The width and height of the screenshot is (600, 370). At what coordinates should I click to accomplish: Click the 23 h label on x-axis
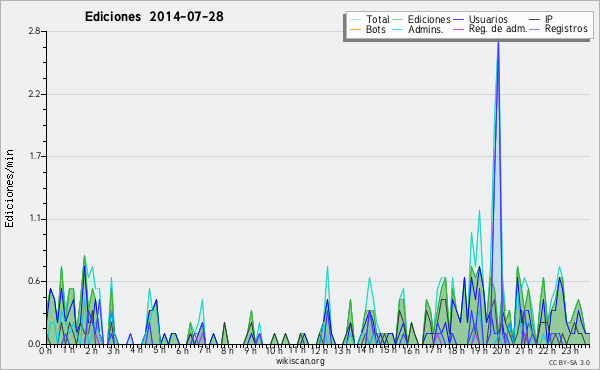coord(570,351)
